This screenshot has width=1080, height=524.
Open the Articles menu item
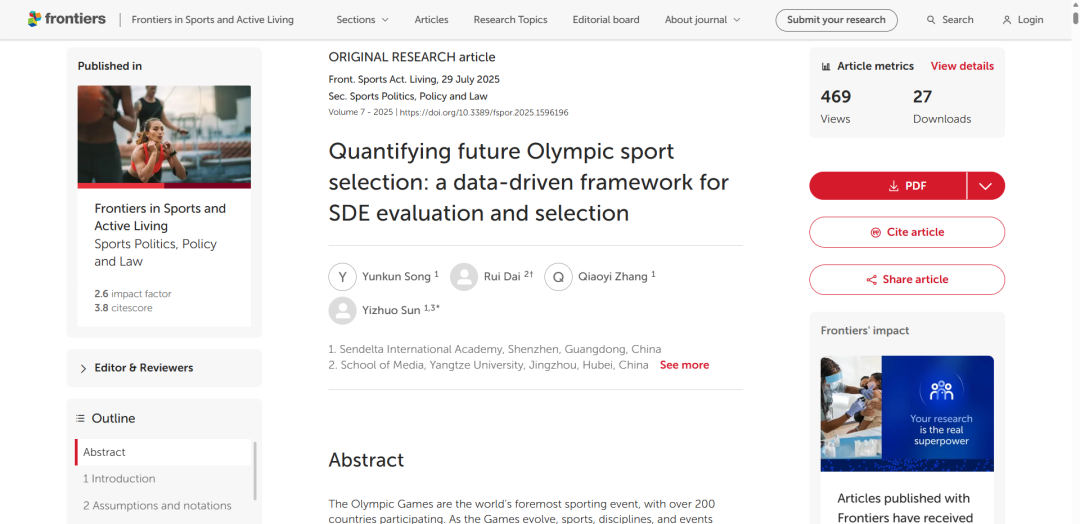click(x=432, y=20)
